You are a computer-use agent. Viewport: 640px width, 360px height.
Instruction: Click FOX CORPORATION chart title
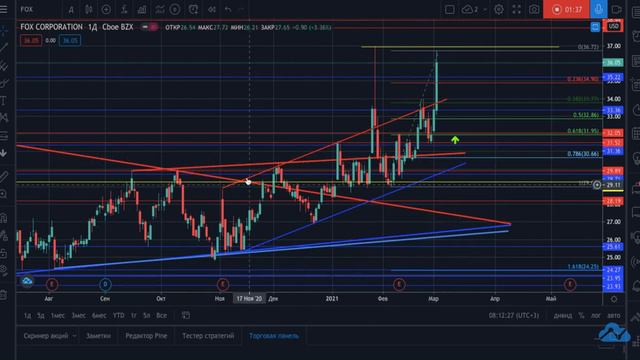click(51, 27)
